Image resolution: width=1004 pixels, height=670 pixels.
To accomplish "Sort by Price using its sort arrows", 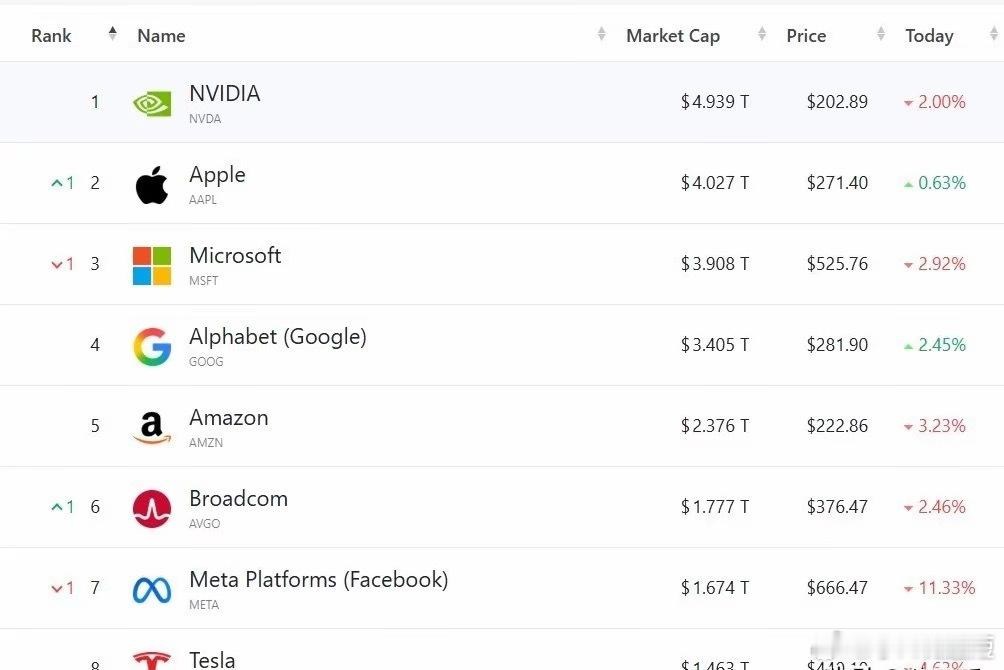I will [881, 35].
